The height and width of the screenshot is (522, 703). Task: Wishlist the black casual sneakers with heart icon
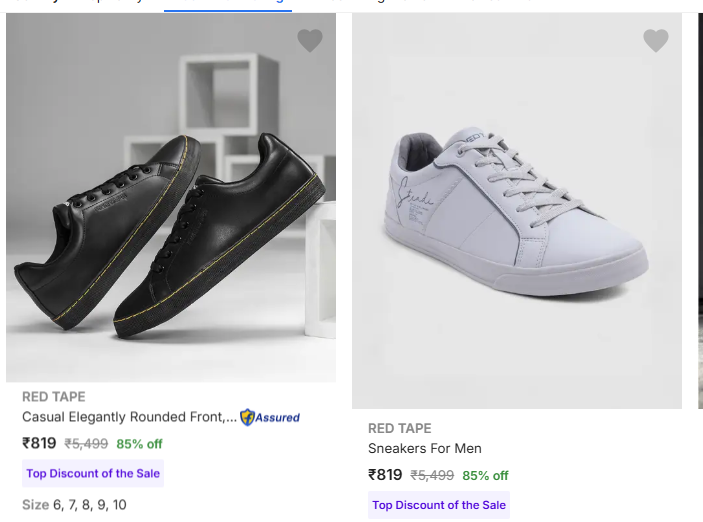[x=310, y=40]
